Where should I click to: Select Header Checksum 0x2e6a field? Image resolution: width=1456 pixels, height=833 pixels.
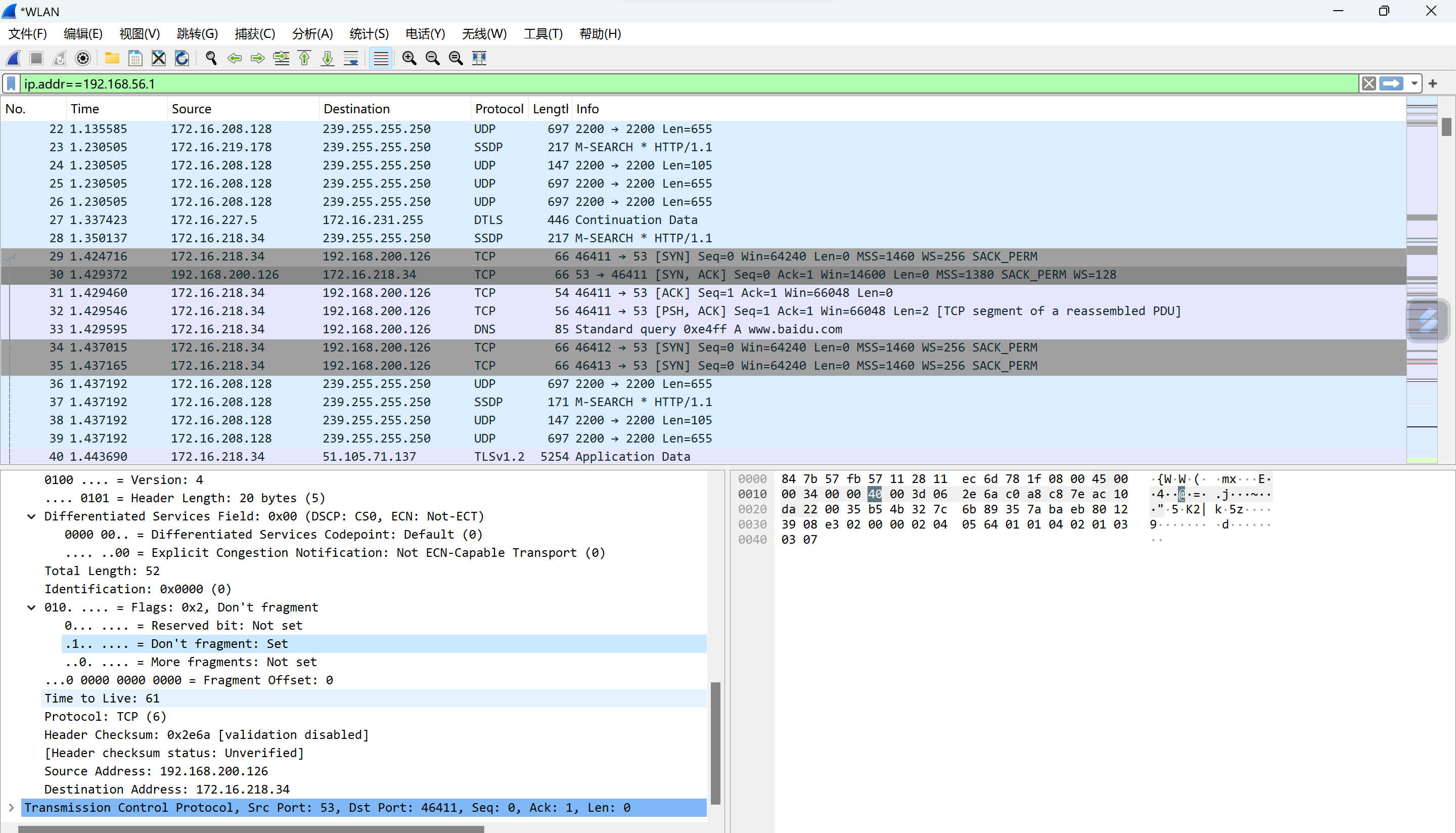[375, 734]
